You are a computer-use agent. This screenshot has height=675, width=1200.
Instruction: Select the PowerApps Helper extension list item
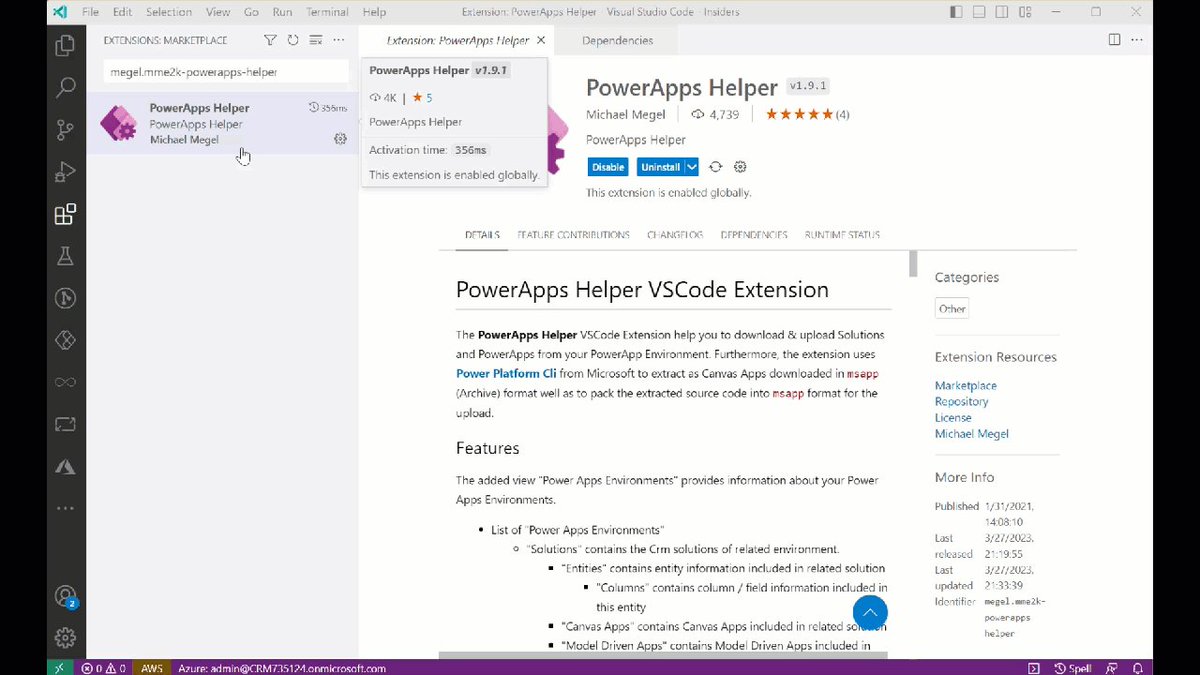click(x=222, y=124)
